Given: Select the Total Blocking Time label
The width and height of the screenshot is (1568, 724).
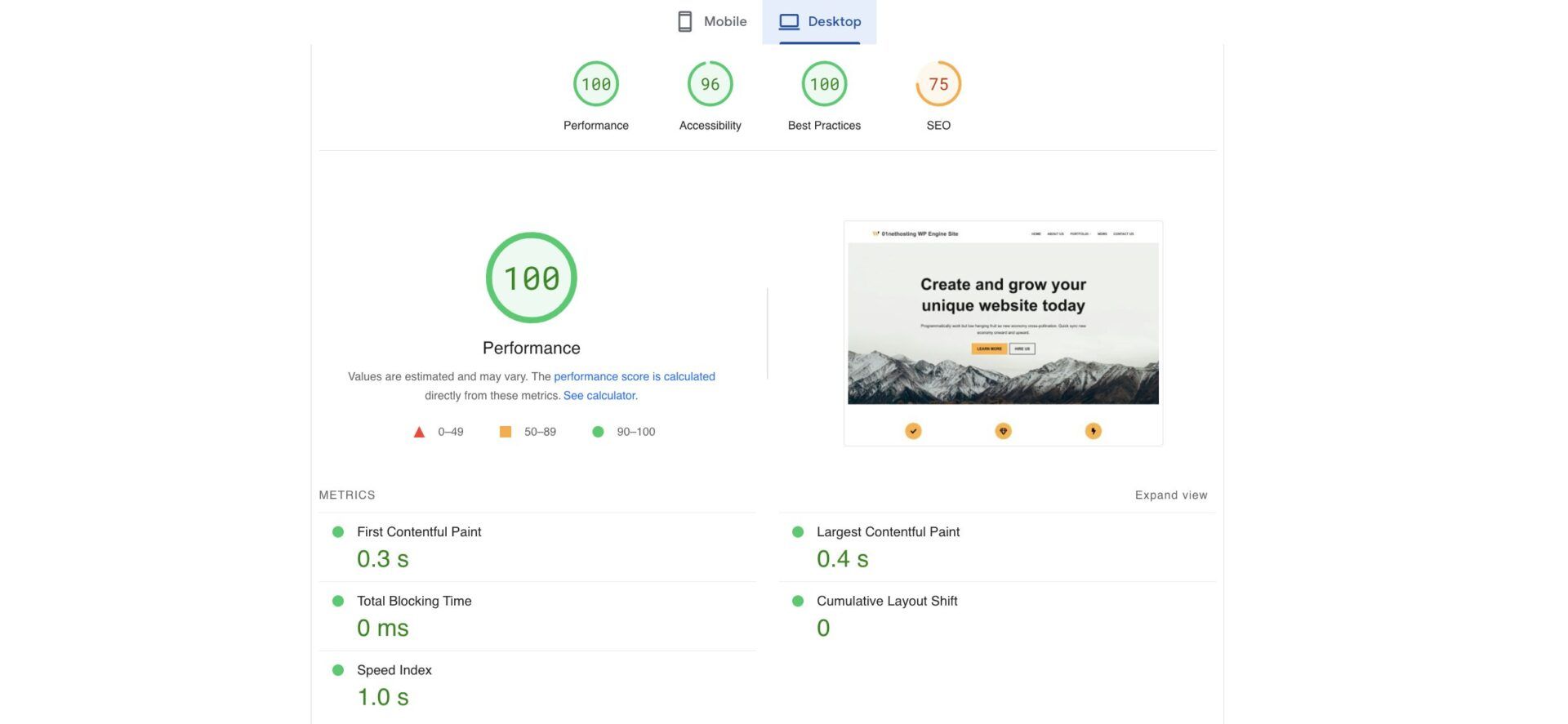Looking at the screenshot, I should [414, 602].
